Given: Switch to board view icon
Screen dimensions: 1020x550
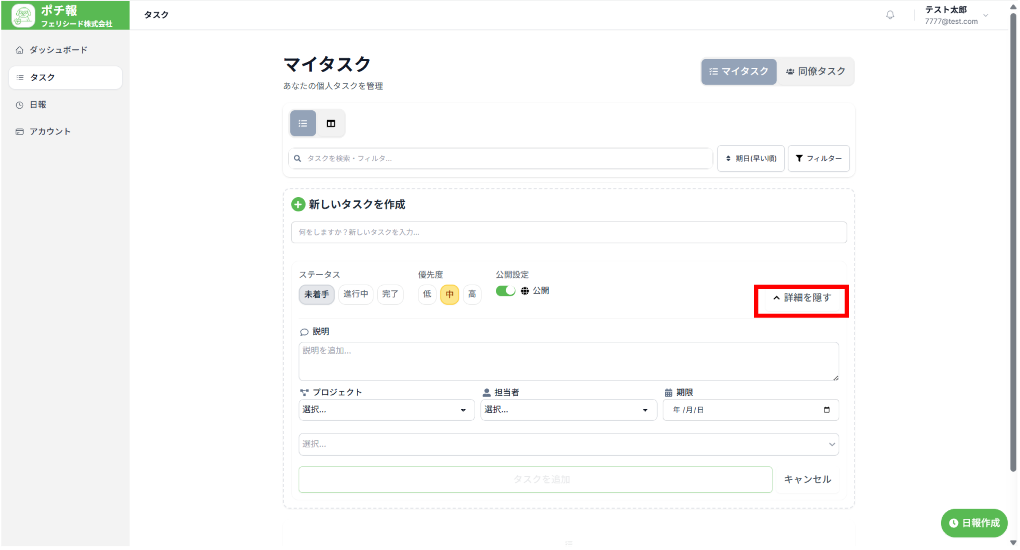Looking at the screenshot, I should [331, 123].
